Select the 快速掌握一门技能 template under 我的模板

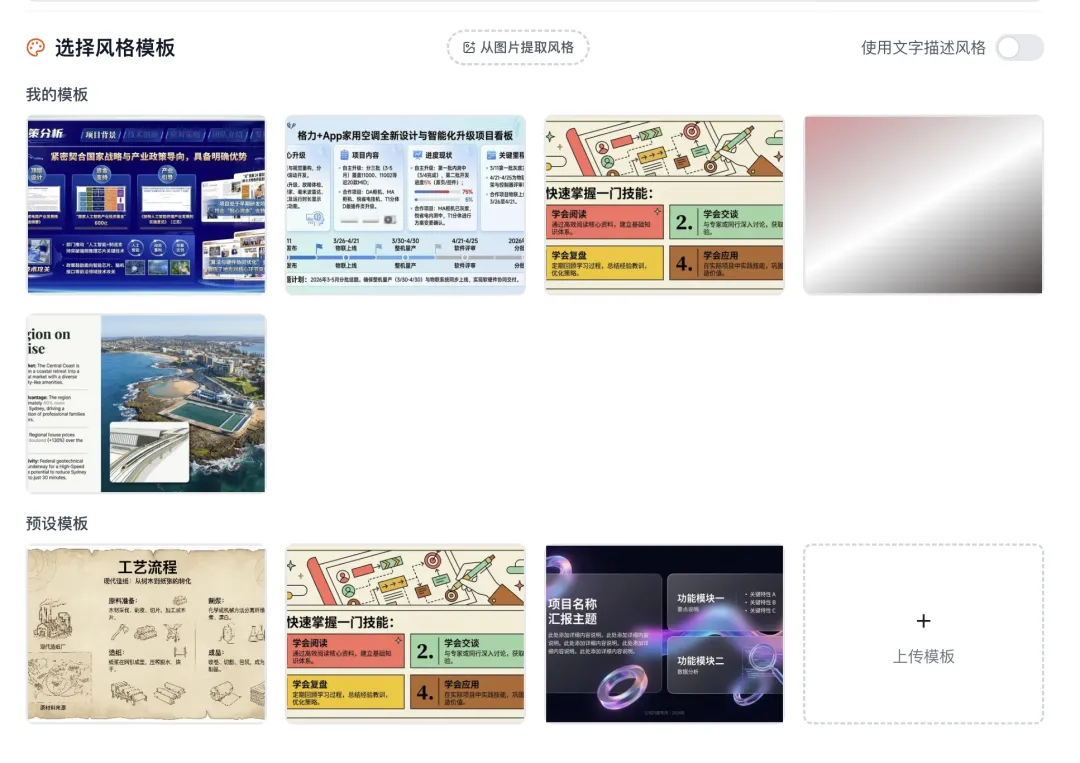click(664, 205)
